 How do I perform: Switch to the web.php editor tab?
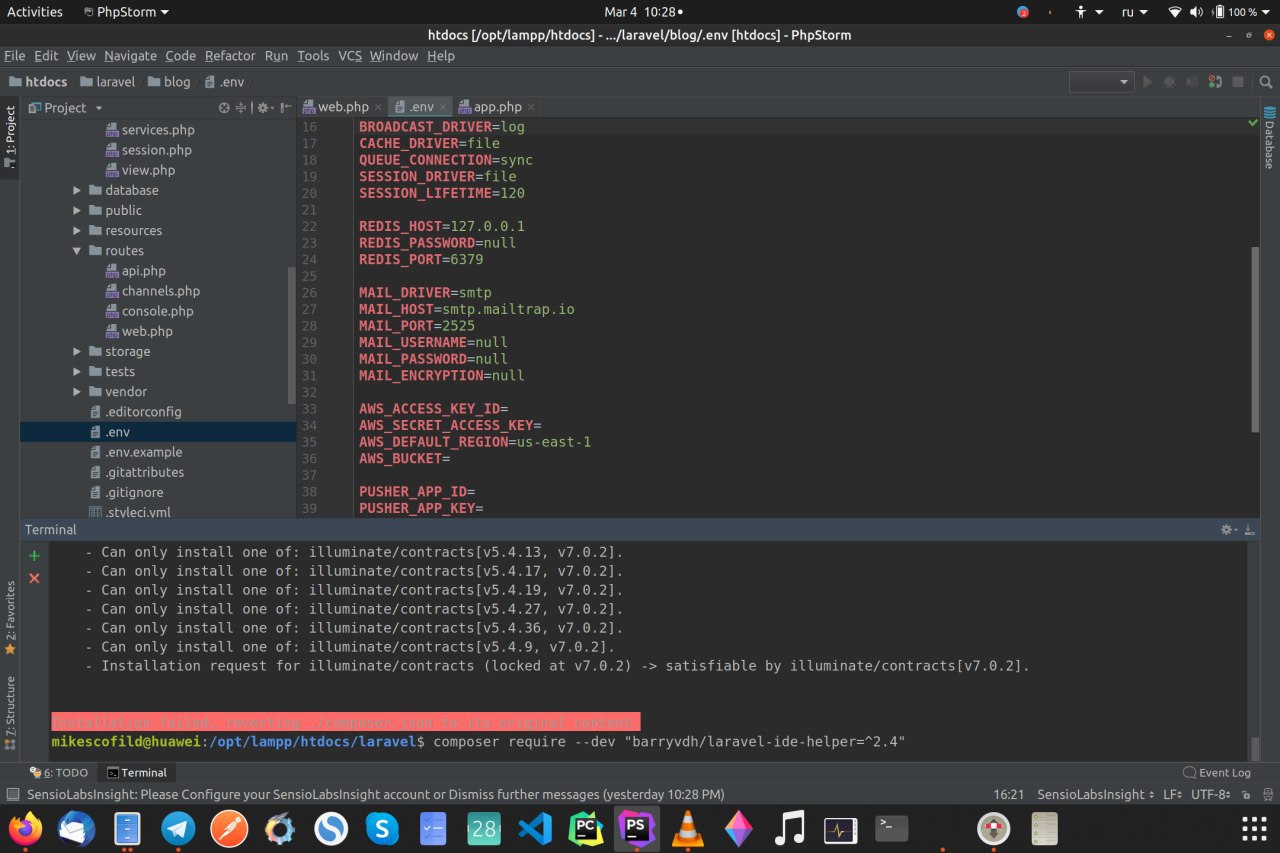(343, 107)
